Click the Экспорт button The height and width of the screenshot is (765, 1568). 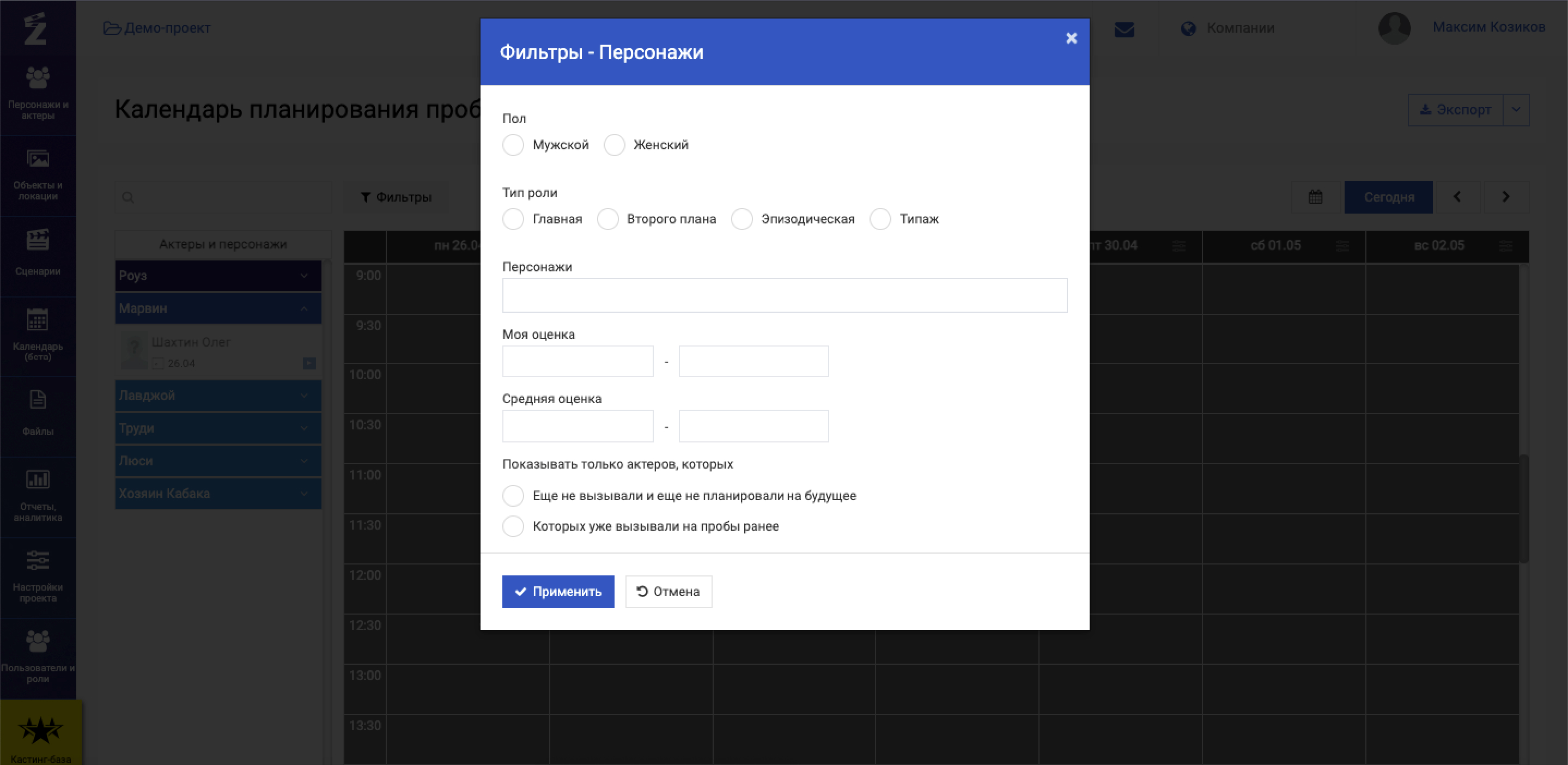(x=1455, y=110)
